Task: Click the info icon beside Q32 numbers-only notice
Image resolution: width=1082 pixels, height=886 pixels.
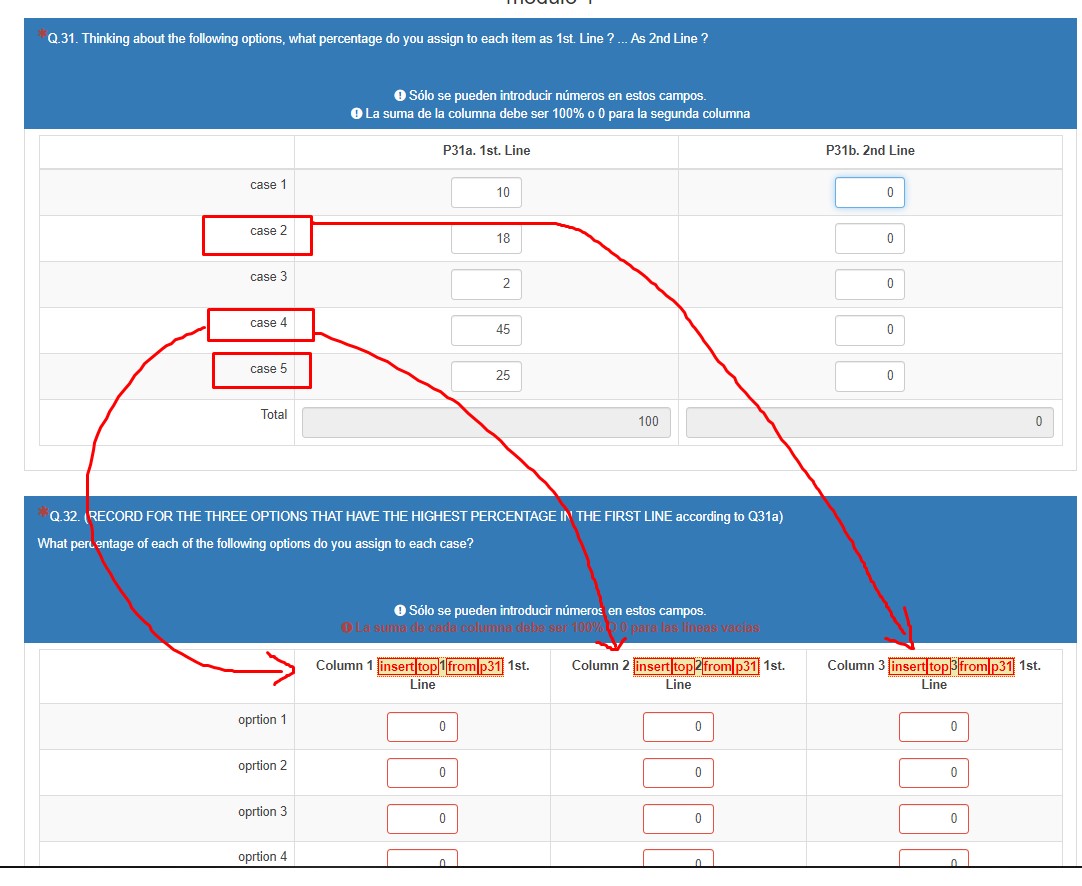Action: (x=400, y=610)
